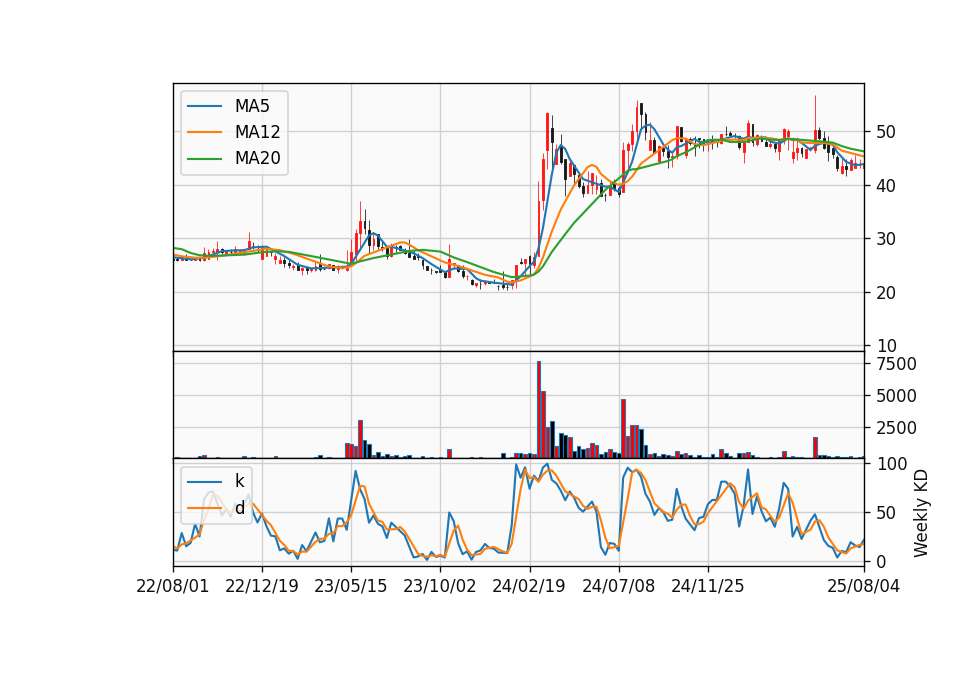Click the green MA20 legend line sample
Screen dimensions: 960x690
204,158
